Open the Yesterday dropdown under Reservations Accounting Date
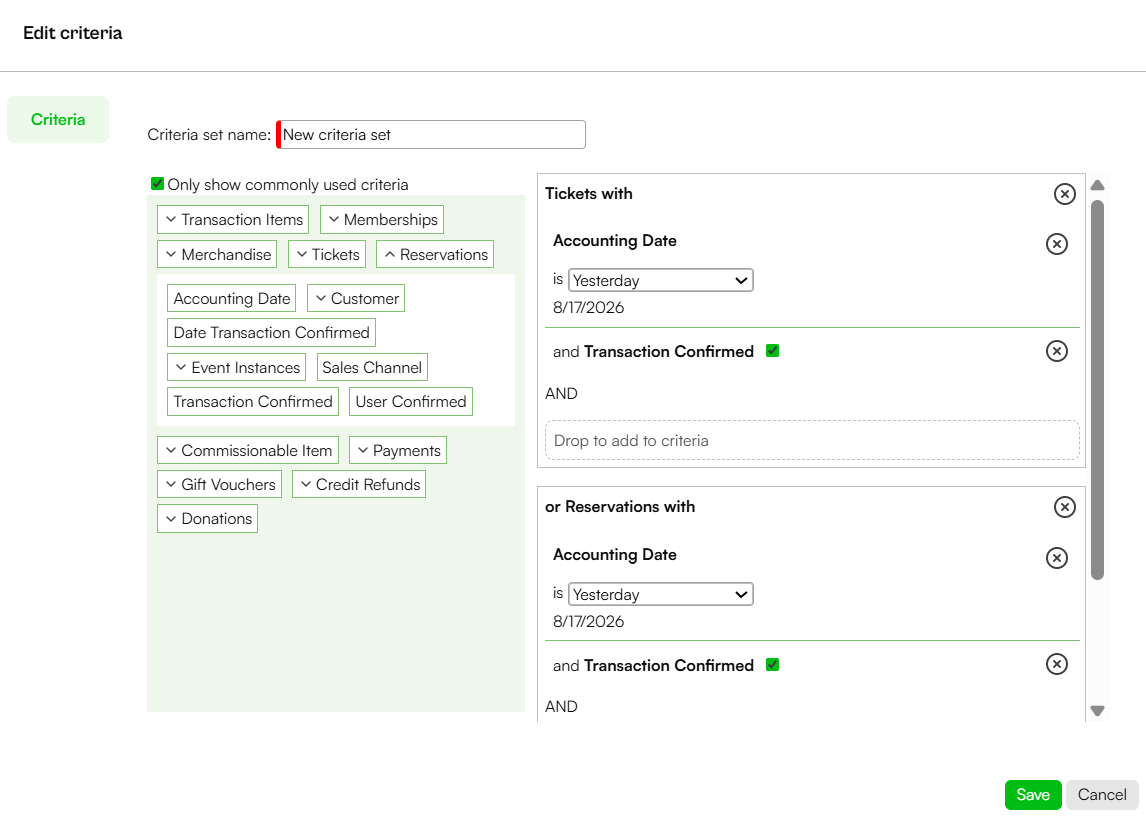Viewport: 1146px width, 816px height. (x=661, y=594)
